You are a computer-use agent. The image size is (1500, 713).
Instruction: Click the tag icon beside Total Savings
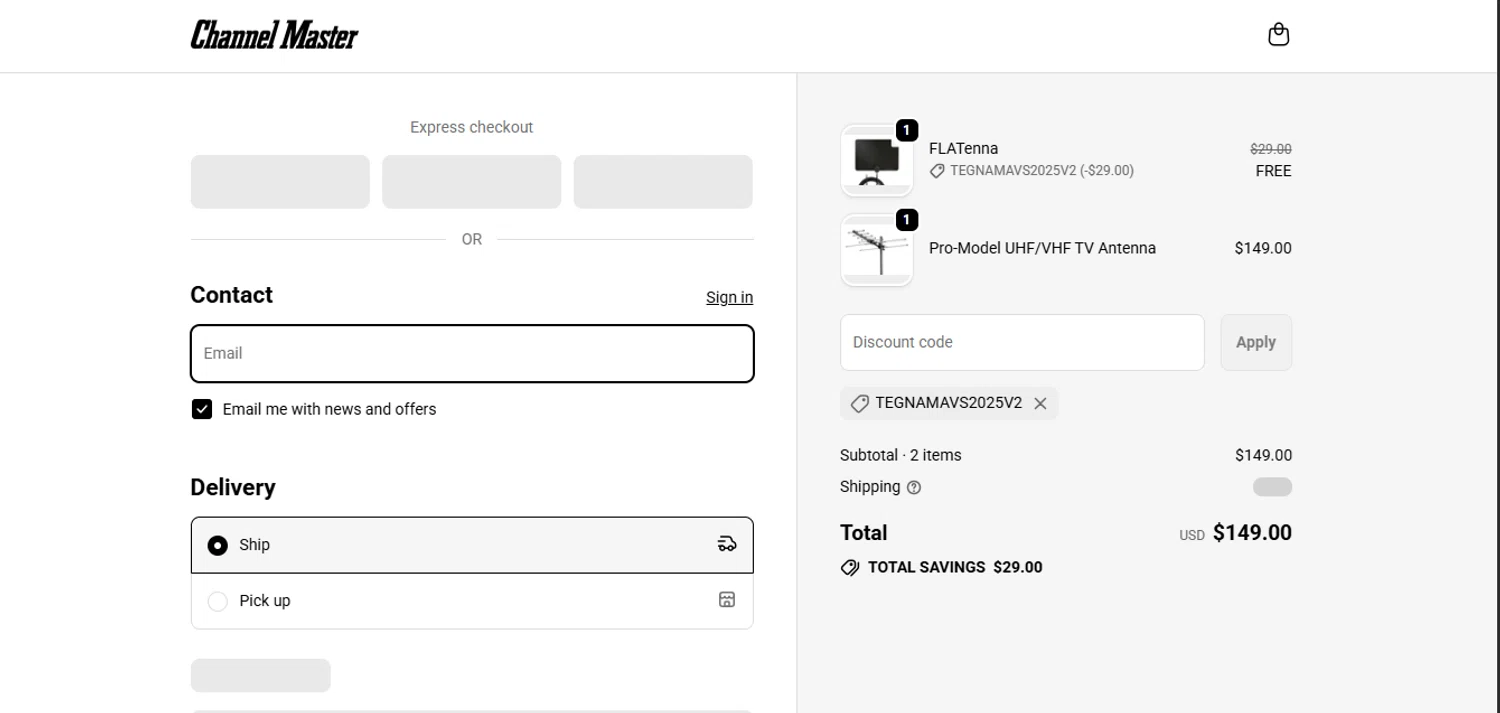(850, 568)
